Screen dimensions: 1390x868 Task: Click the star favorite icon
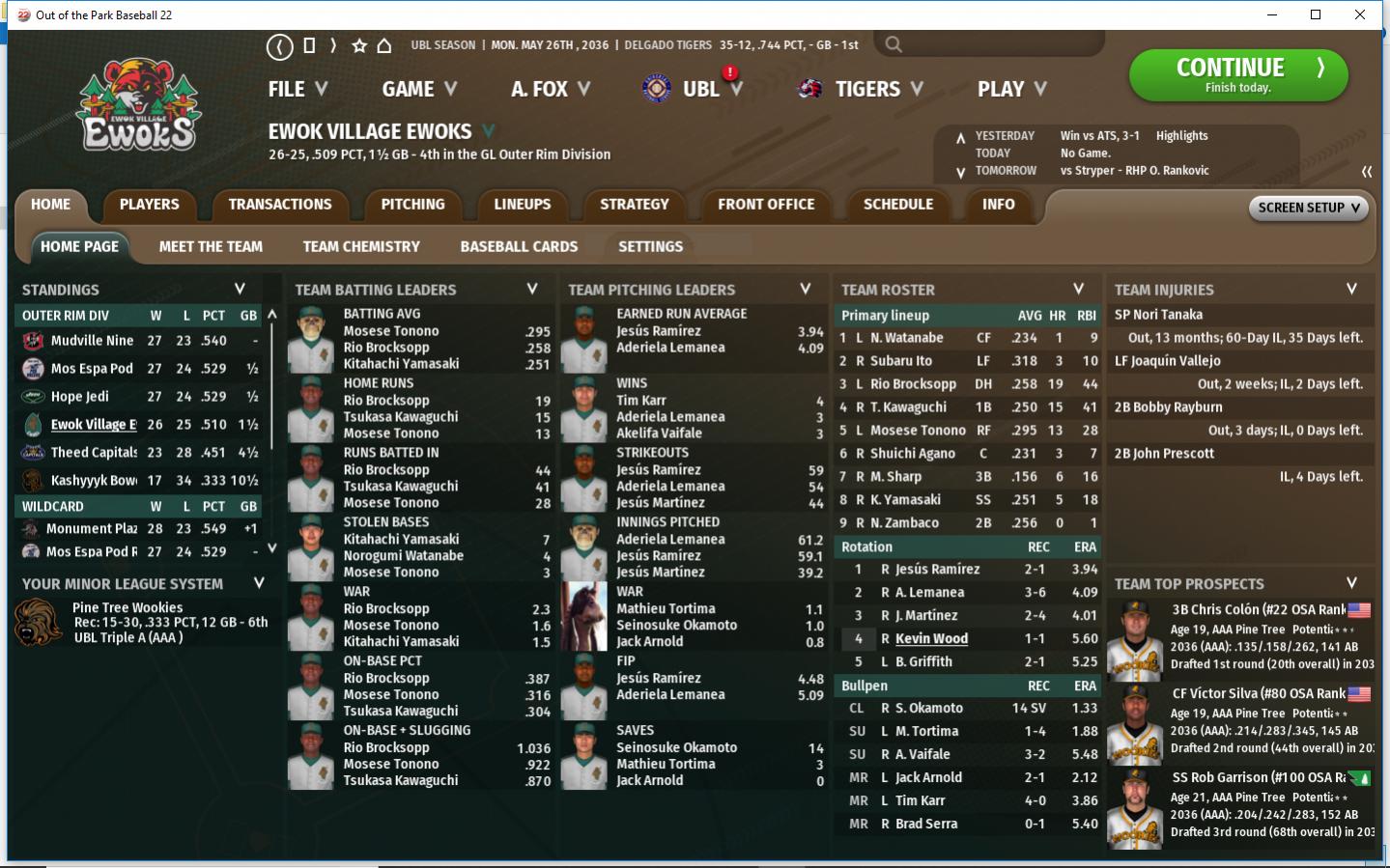coord(359,45)
